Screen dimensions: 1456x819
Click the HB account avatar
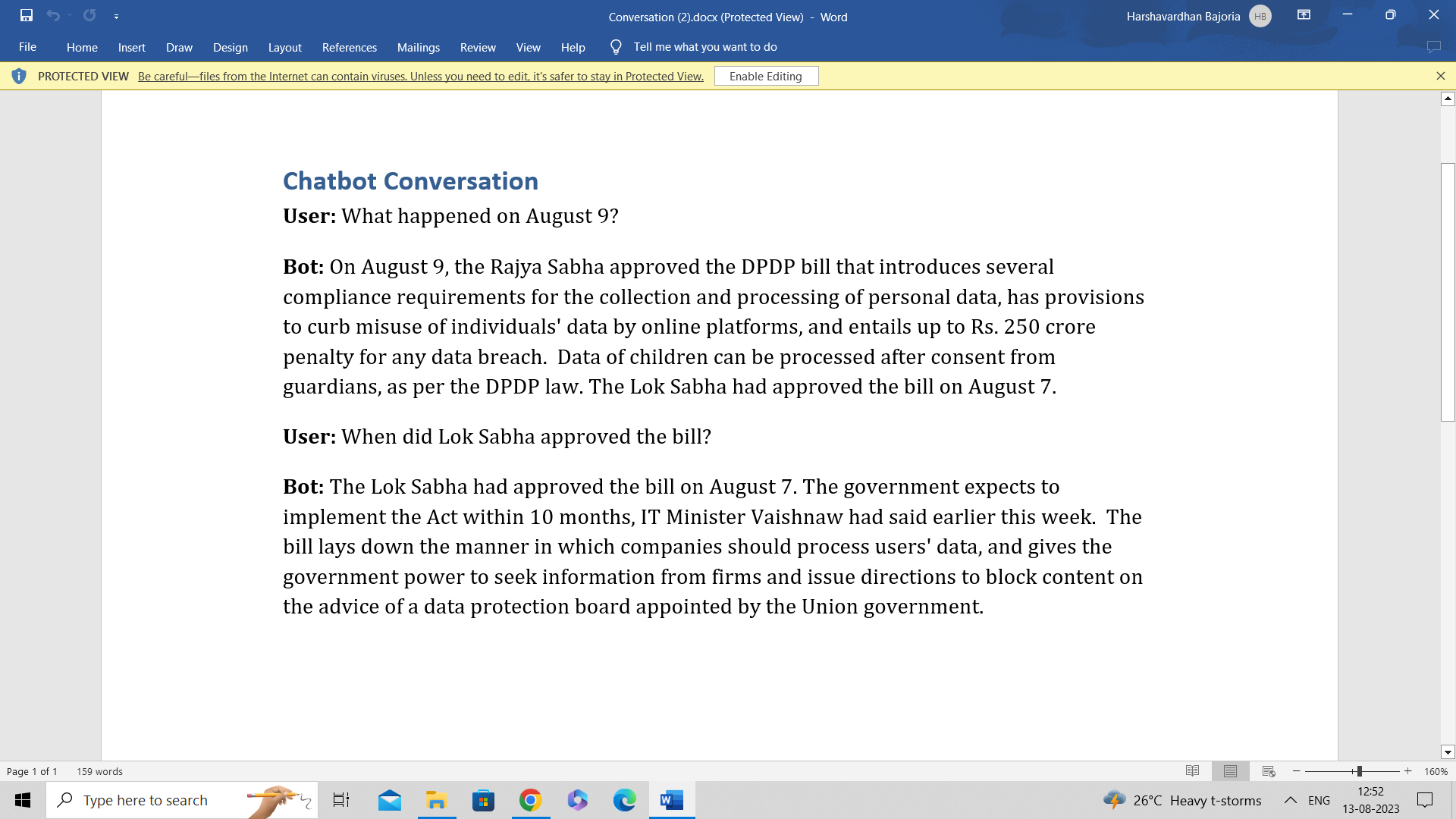(1260, 16)
